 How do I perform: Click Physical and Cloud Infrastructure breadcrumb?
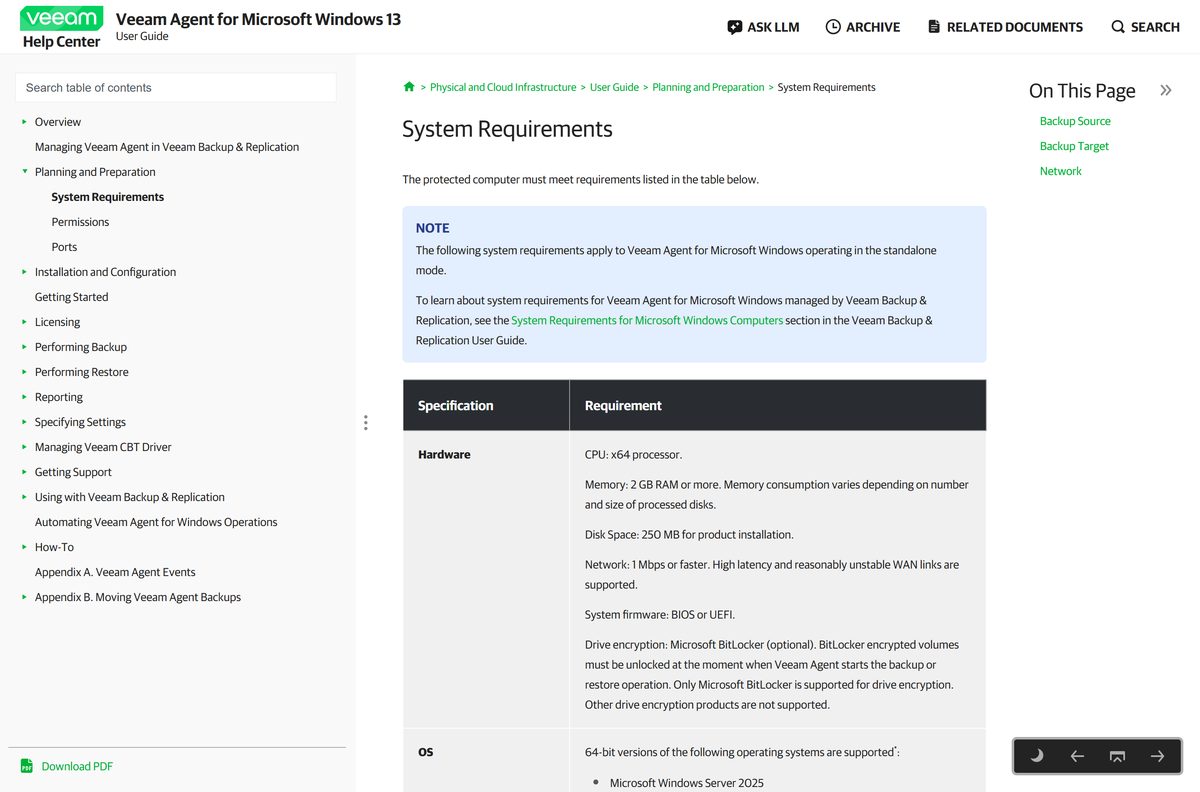503,87
